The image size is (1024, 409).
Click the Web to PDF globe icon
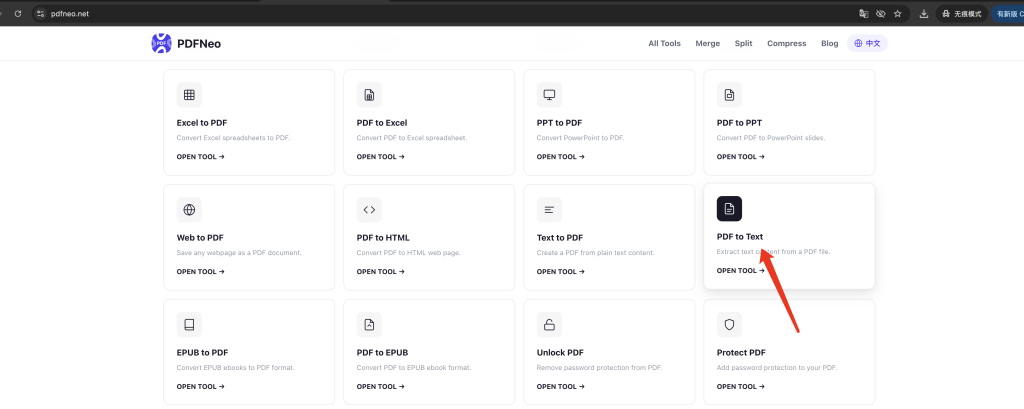tap(189, 210)
